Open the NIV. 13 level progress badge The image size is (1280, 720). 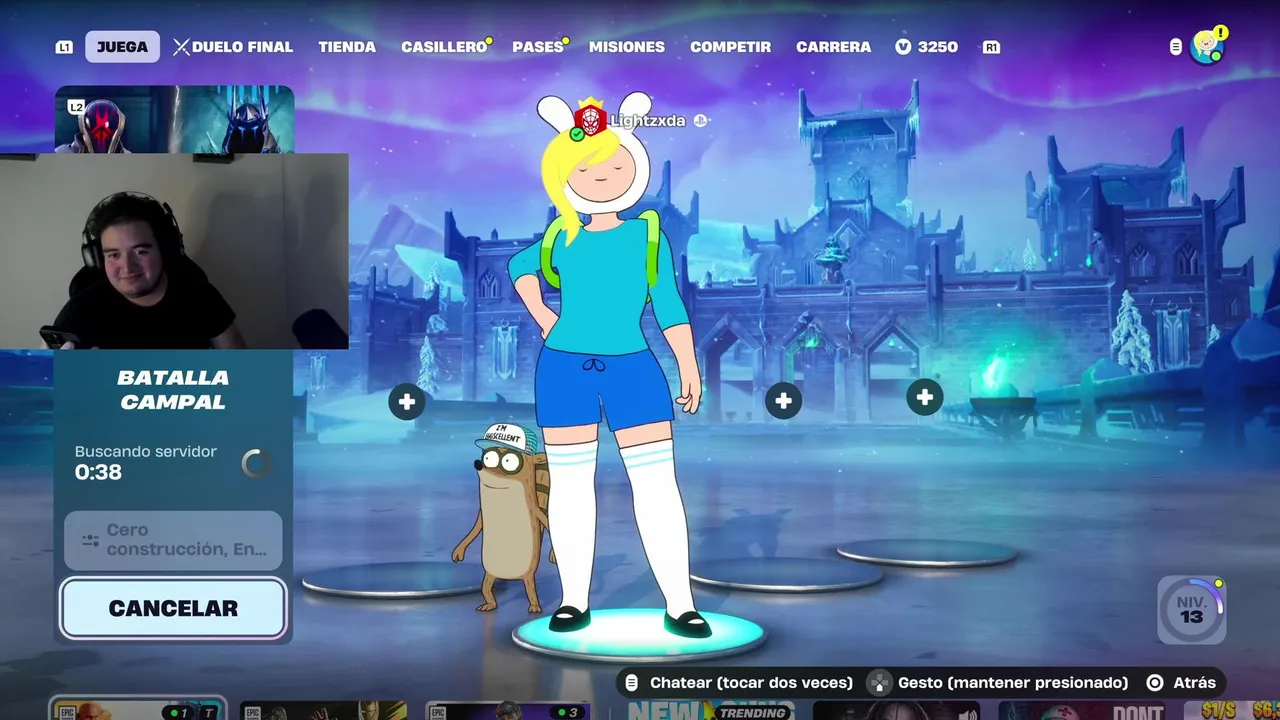point(1191,610)
